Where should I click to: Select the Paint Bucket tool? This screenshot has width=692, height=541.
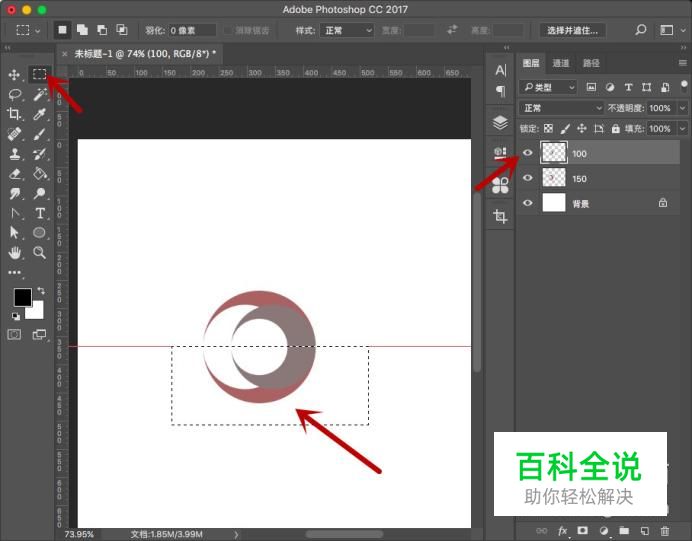pos(40,173)
